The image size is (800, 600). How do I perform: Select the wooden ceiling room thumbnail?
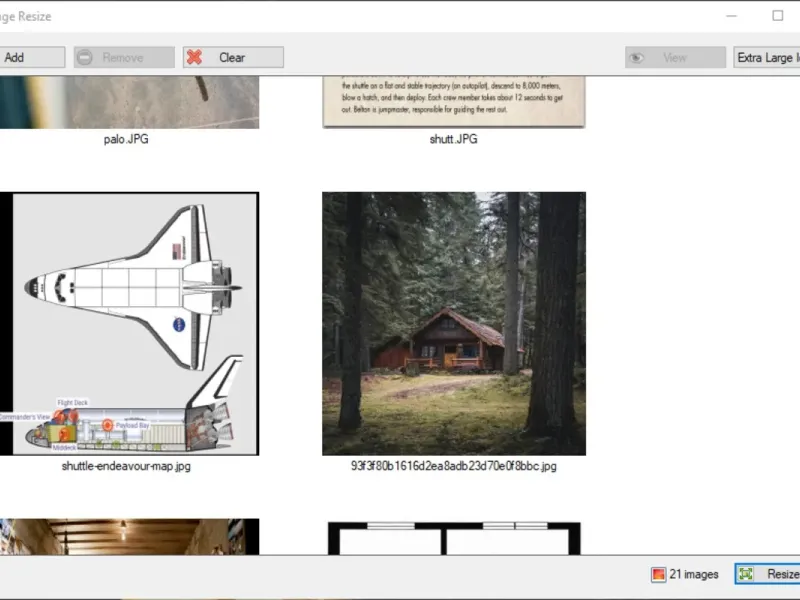click(130, 537)
